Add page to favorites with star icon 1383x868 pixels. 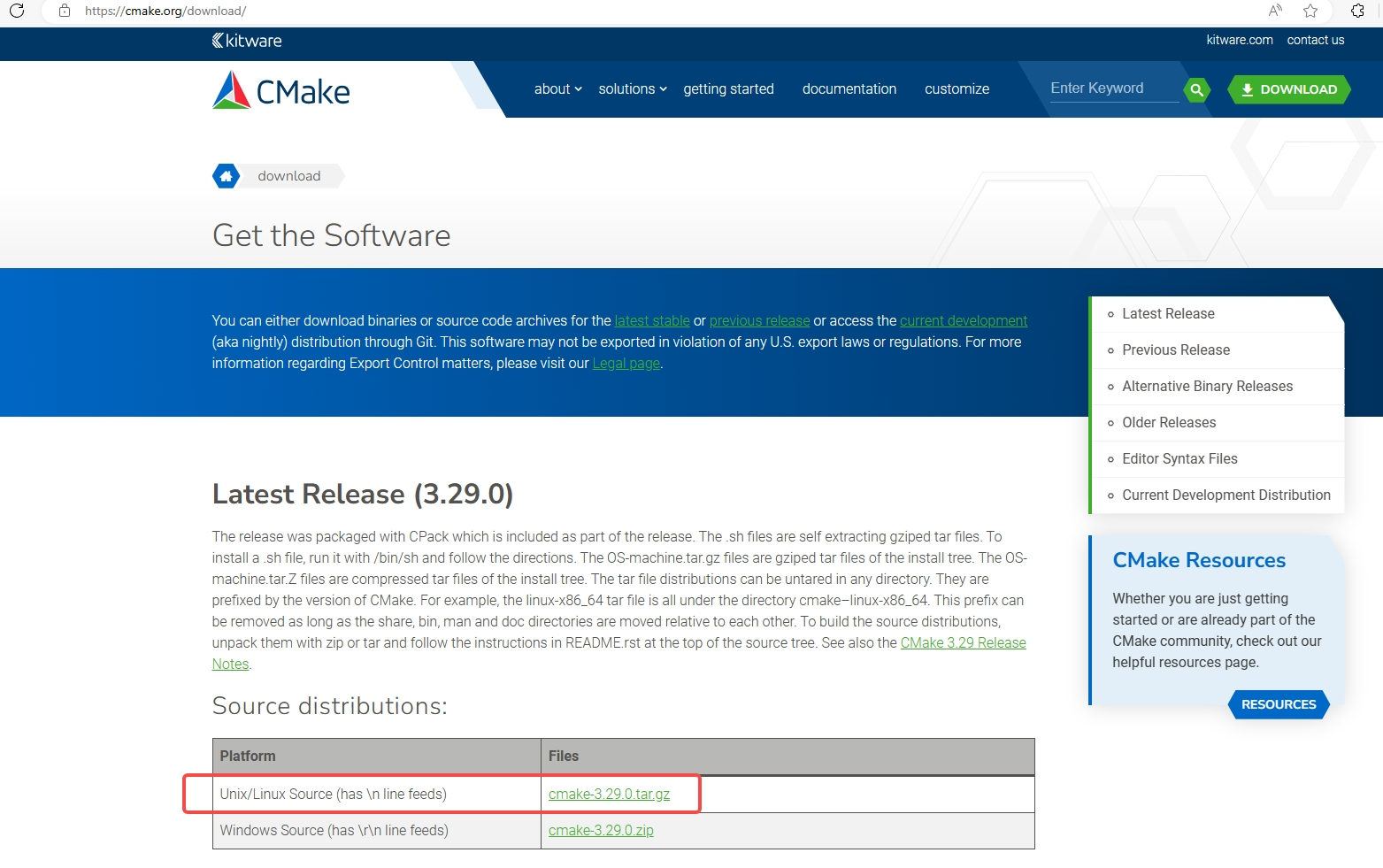(x=1310, y=11)
